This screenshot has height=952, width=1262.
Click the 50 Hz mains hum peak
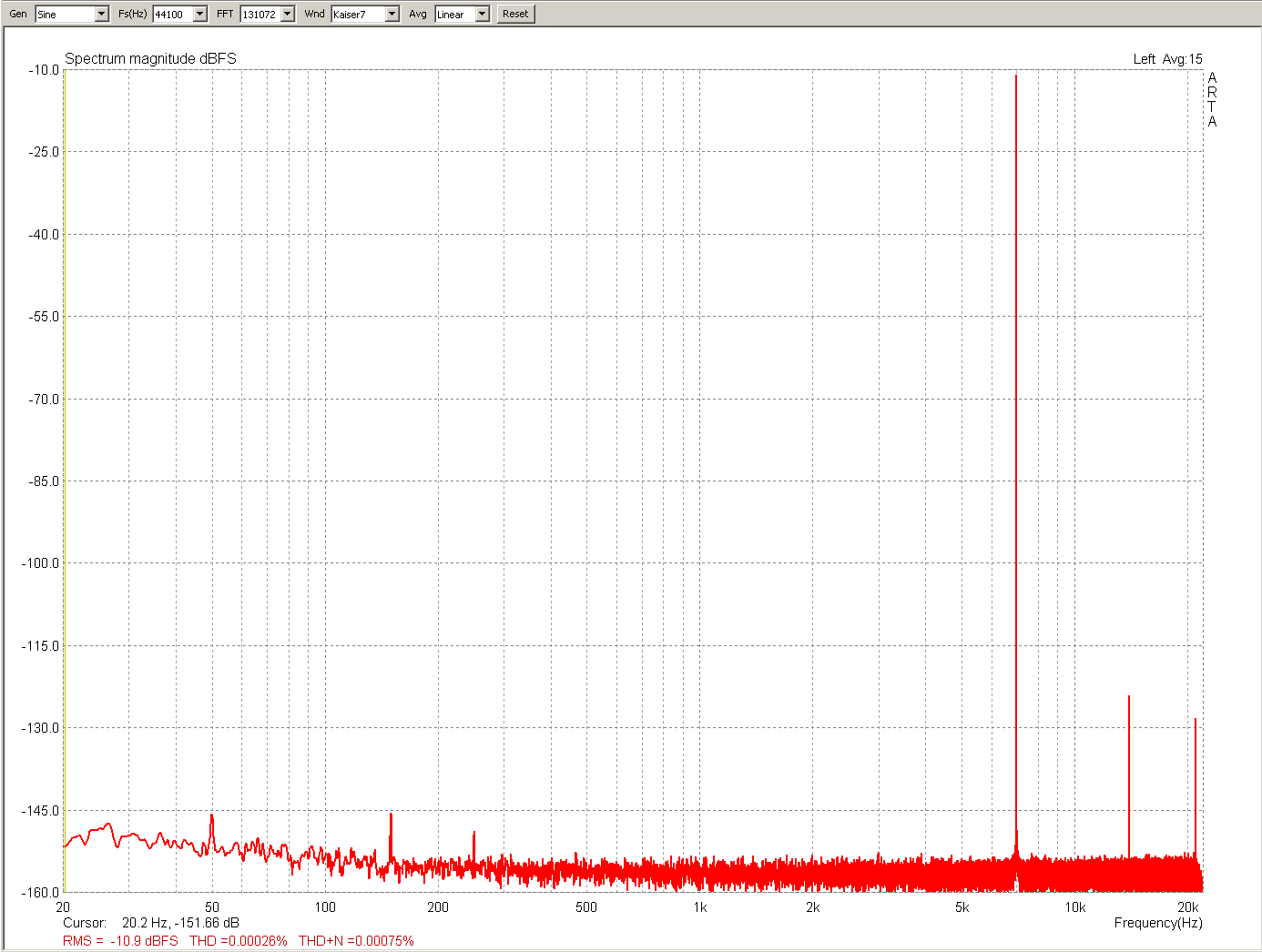coord(212,833)
